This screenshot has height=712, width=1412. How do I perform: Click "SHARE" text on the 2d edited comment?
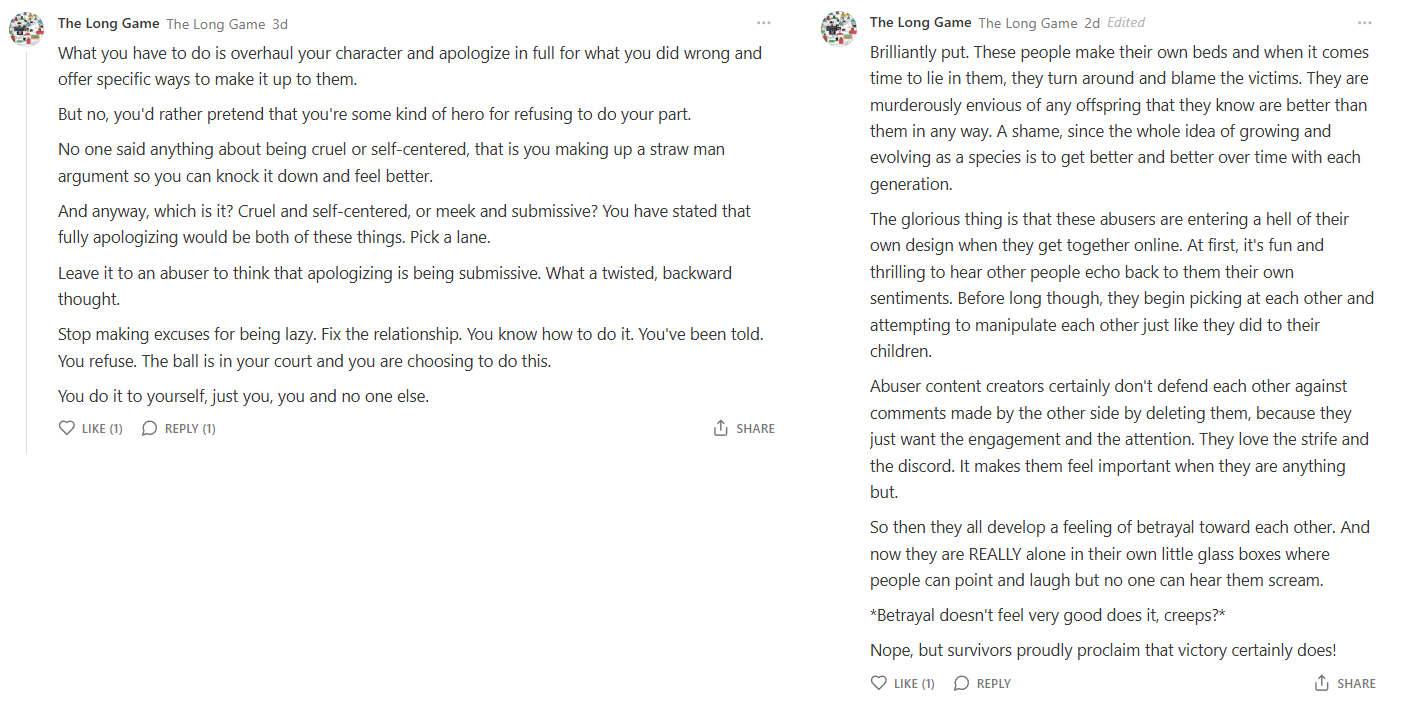tap(1356, 684)
